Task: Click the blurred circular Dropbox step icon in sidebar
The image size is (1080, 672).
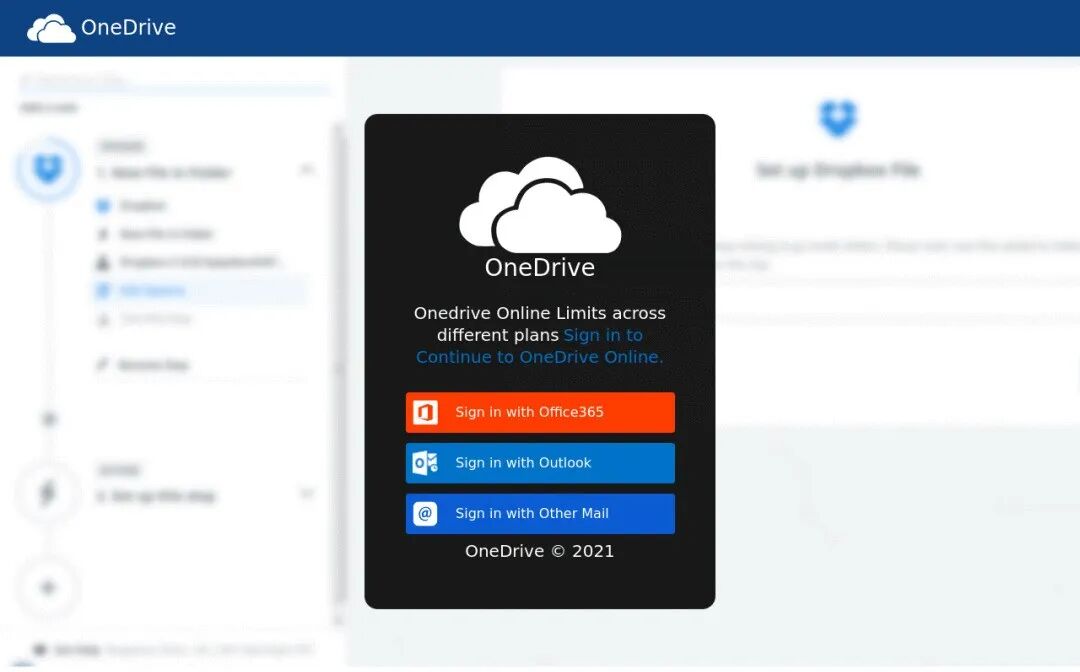Action: coord(48,169)
